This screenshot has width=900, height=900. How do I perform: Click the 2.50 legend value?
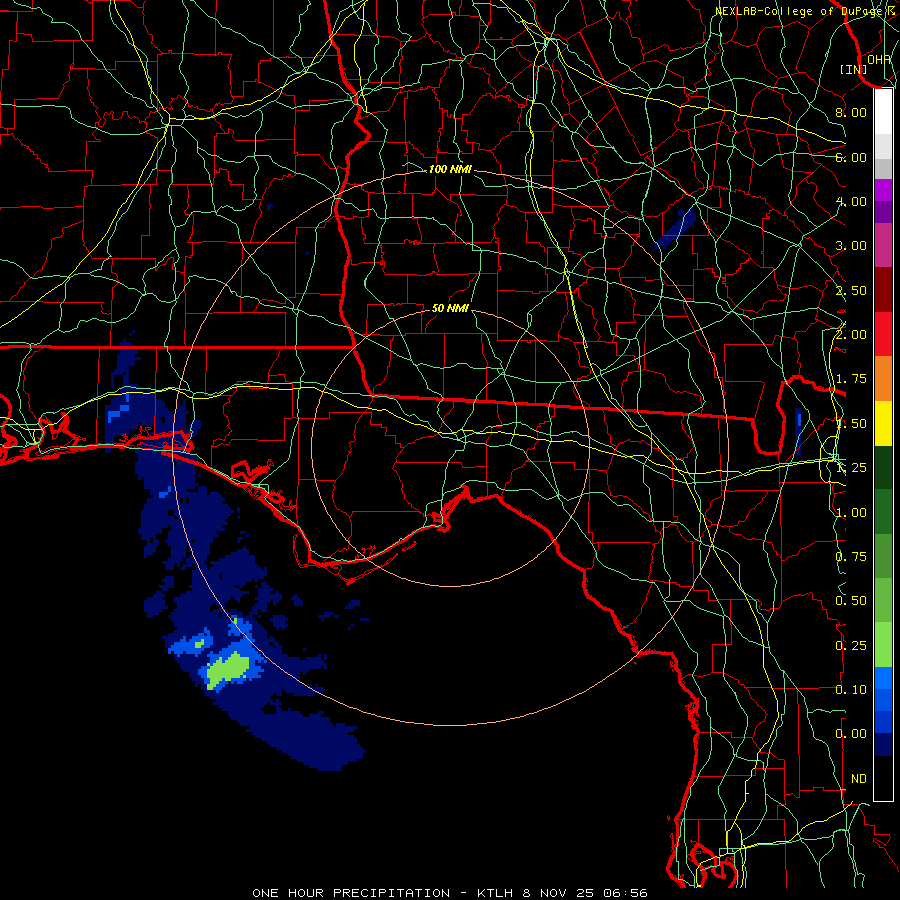pyautogui.click(x=851, y=290)
